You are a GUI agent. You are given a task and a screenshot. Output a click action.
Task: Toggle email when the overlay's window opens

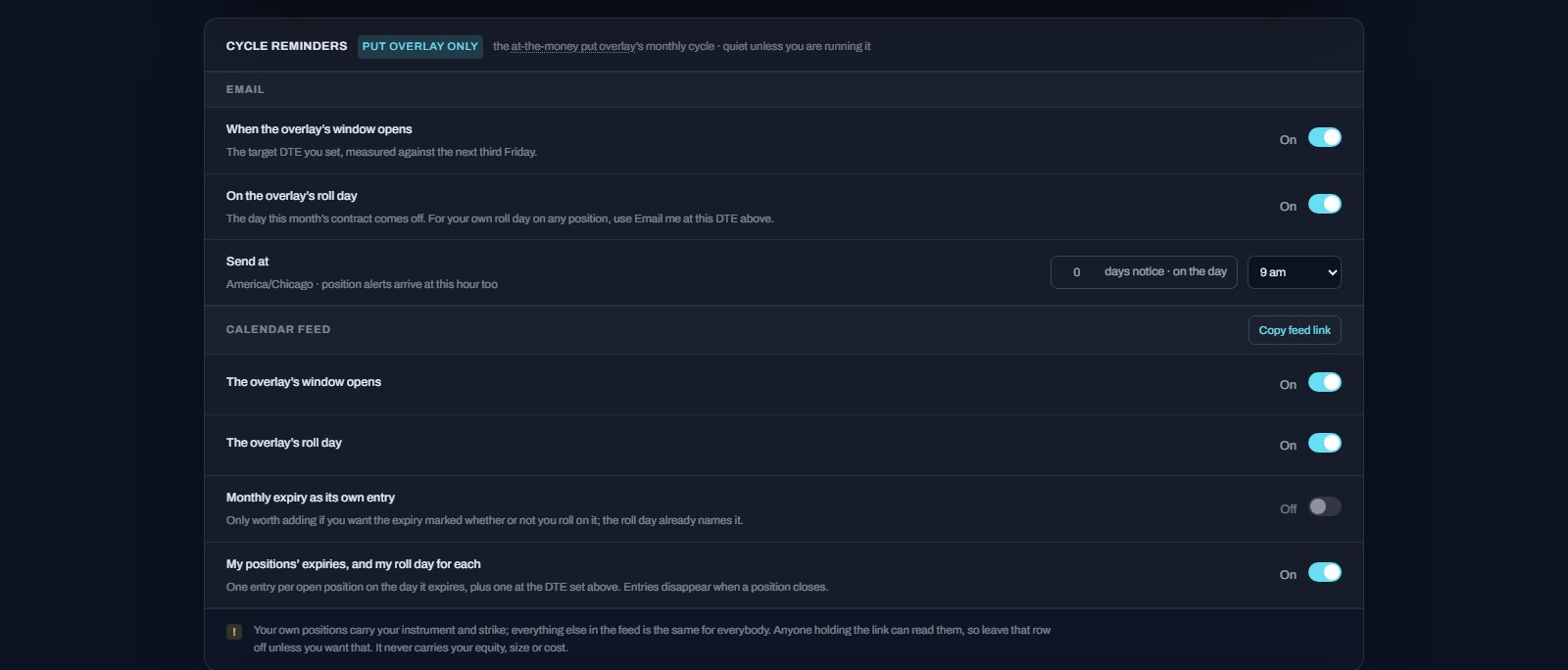(x=1324, y=137)
